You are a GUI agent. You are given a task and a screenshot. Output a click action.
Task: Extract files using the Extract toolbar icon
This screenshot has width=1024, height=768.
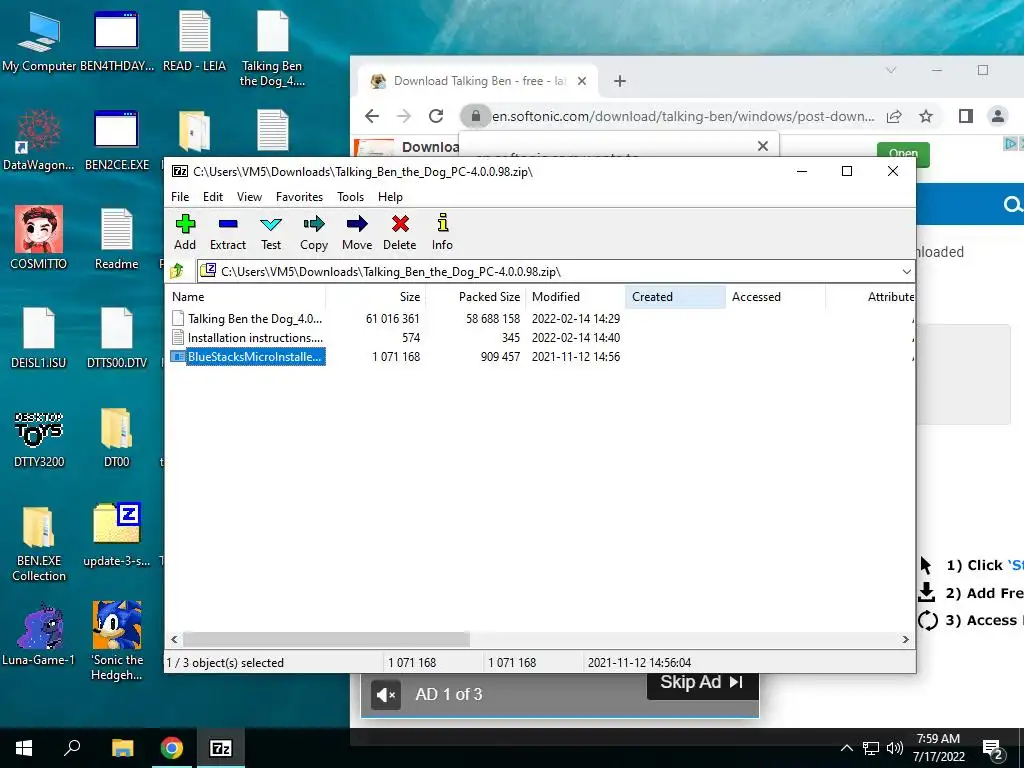tap(228, 232)
